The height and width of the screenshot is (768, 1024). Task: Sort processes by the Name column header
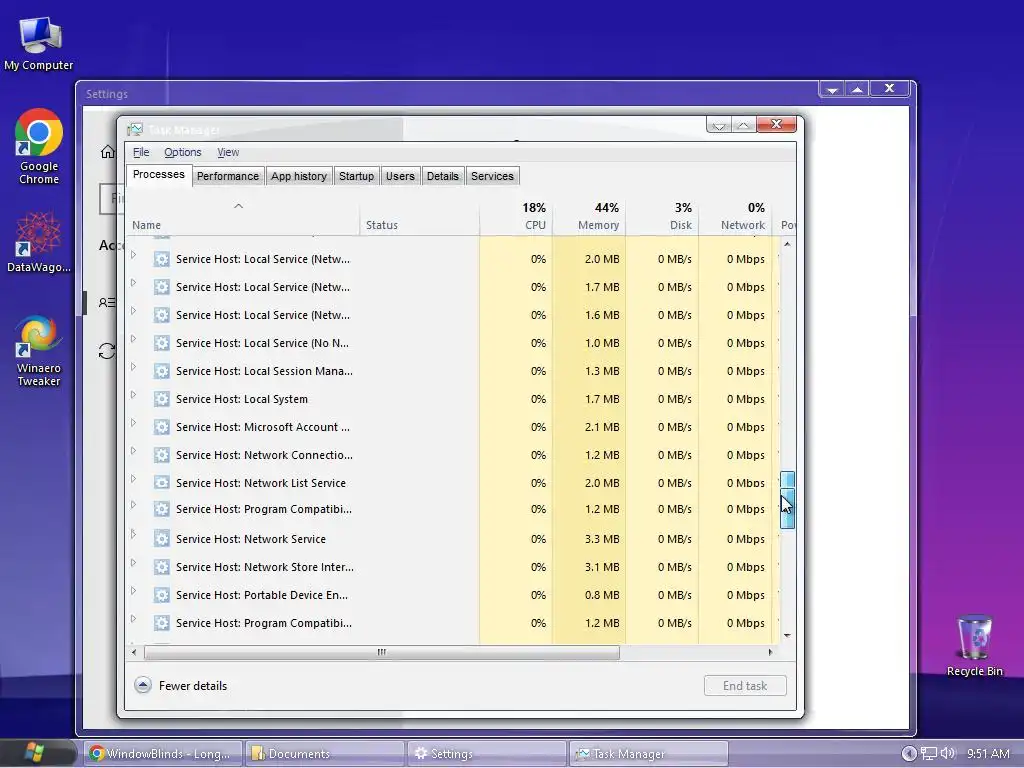(242, 217)
